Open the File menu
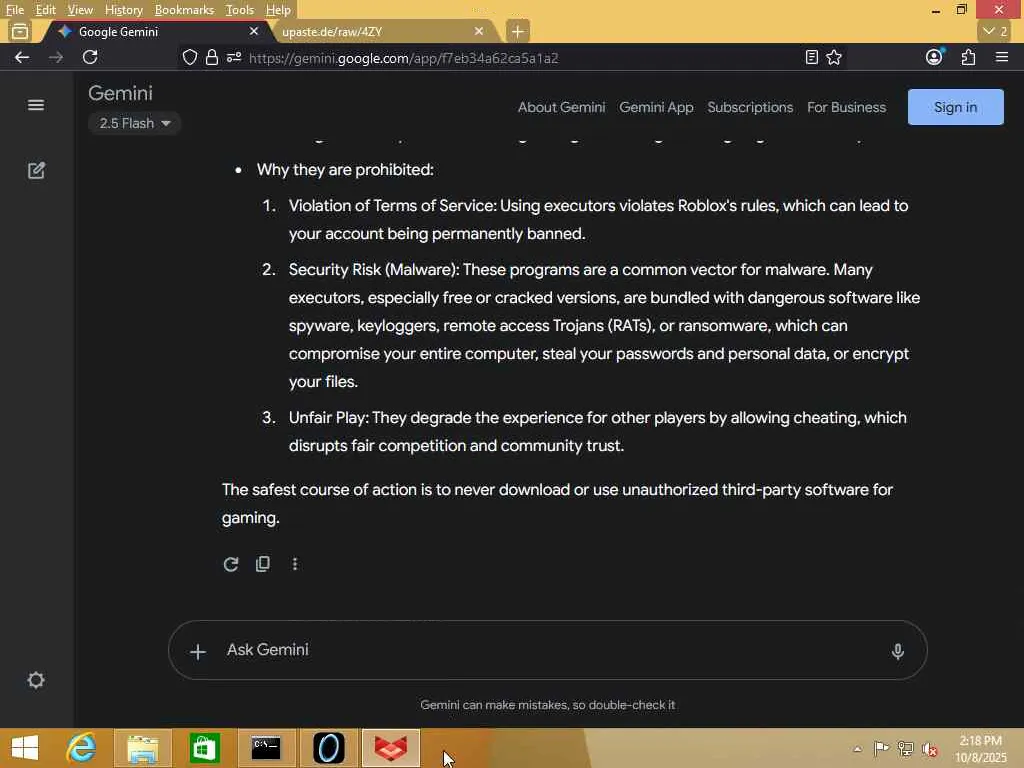Image resolution: width=1024 pixels, height=768 pixels. coord(15,10)
